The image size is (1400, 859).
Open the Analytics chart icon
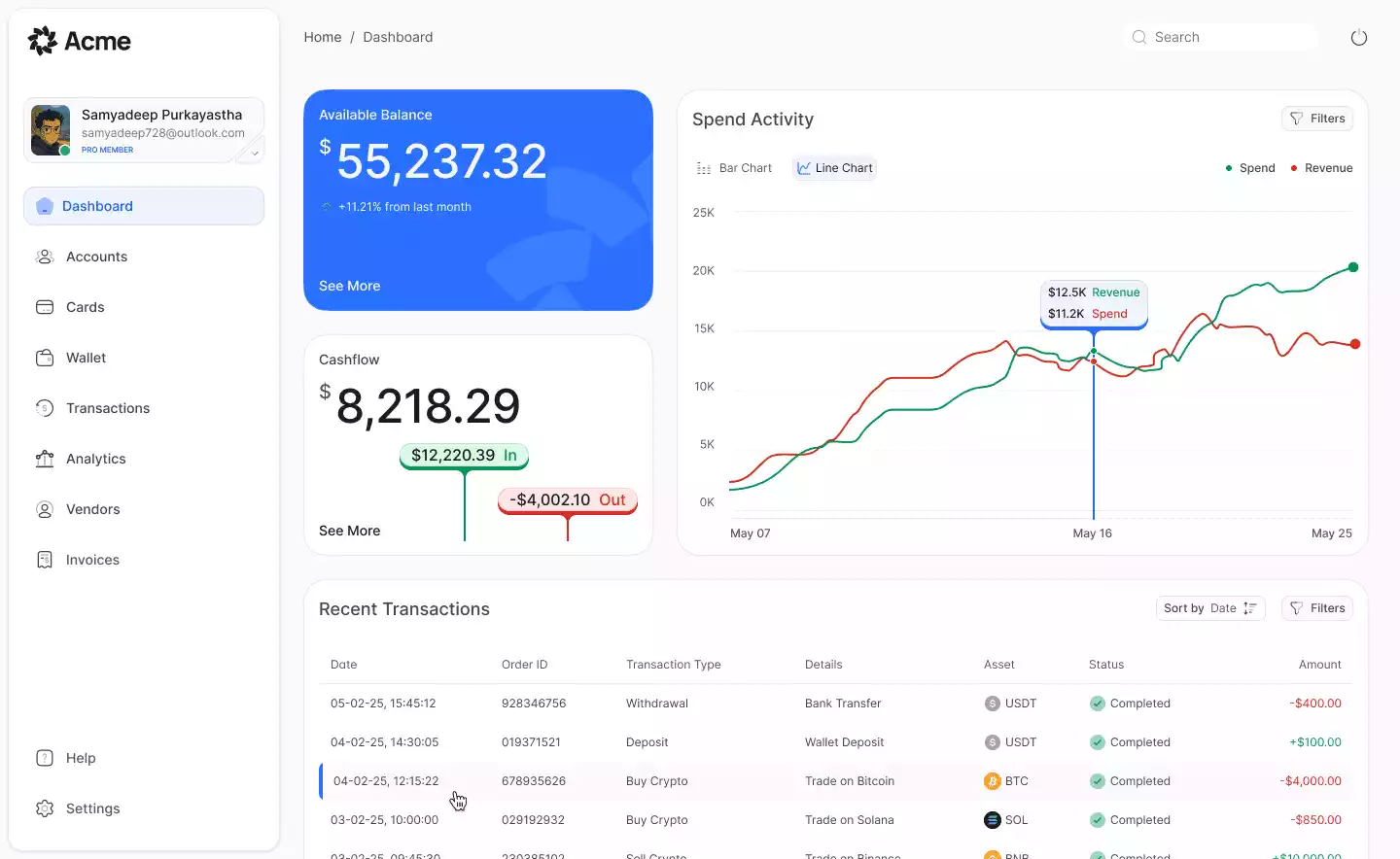[x=44, y=459]
